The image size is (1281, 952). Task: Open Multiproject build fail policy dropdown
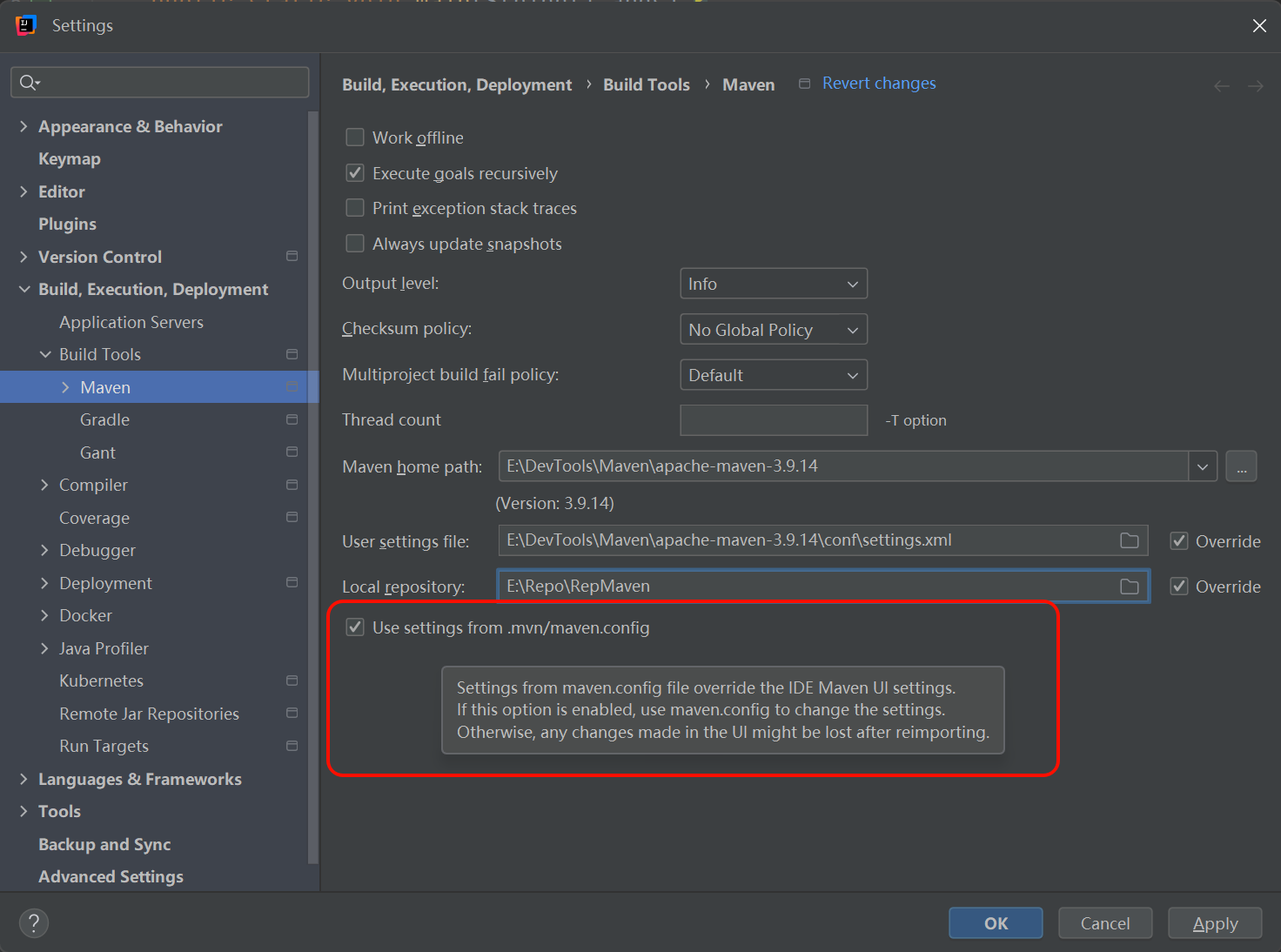click(774, 375)
